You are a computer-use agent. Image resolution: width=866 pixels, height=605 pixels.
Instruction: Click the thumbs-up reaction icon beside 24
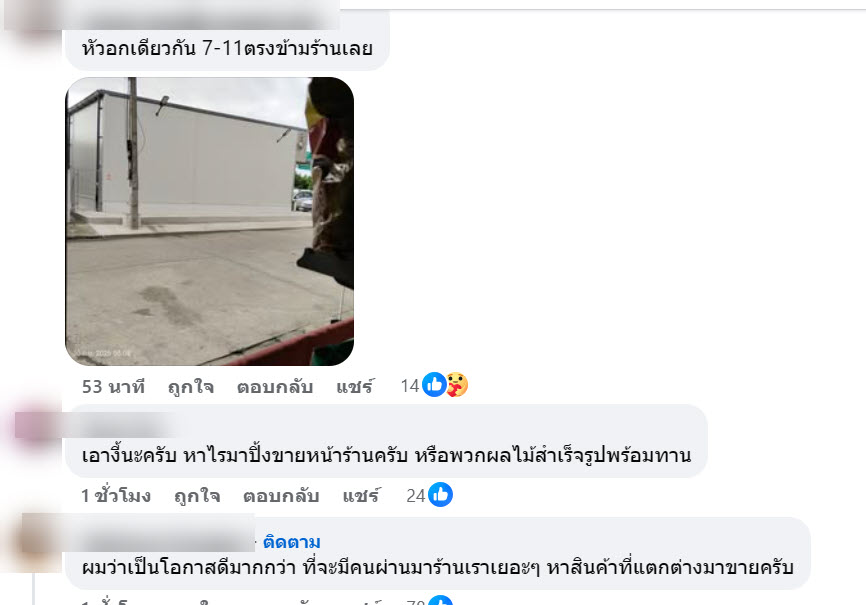pos(440,494)
